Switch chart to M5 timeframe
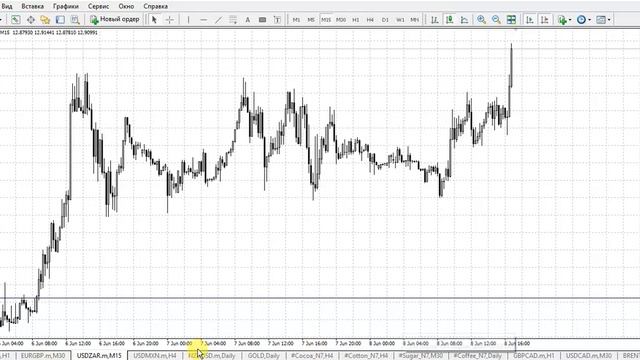 pos(311,20)
